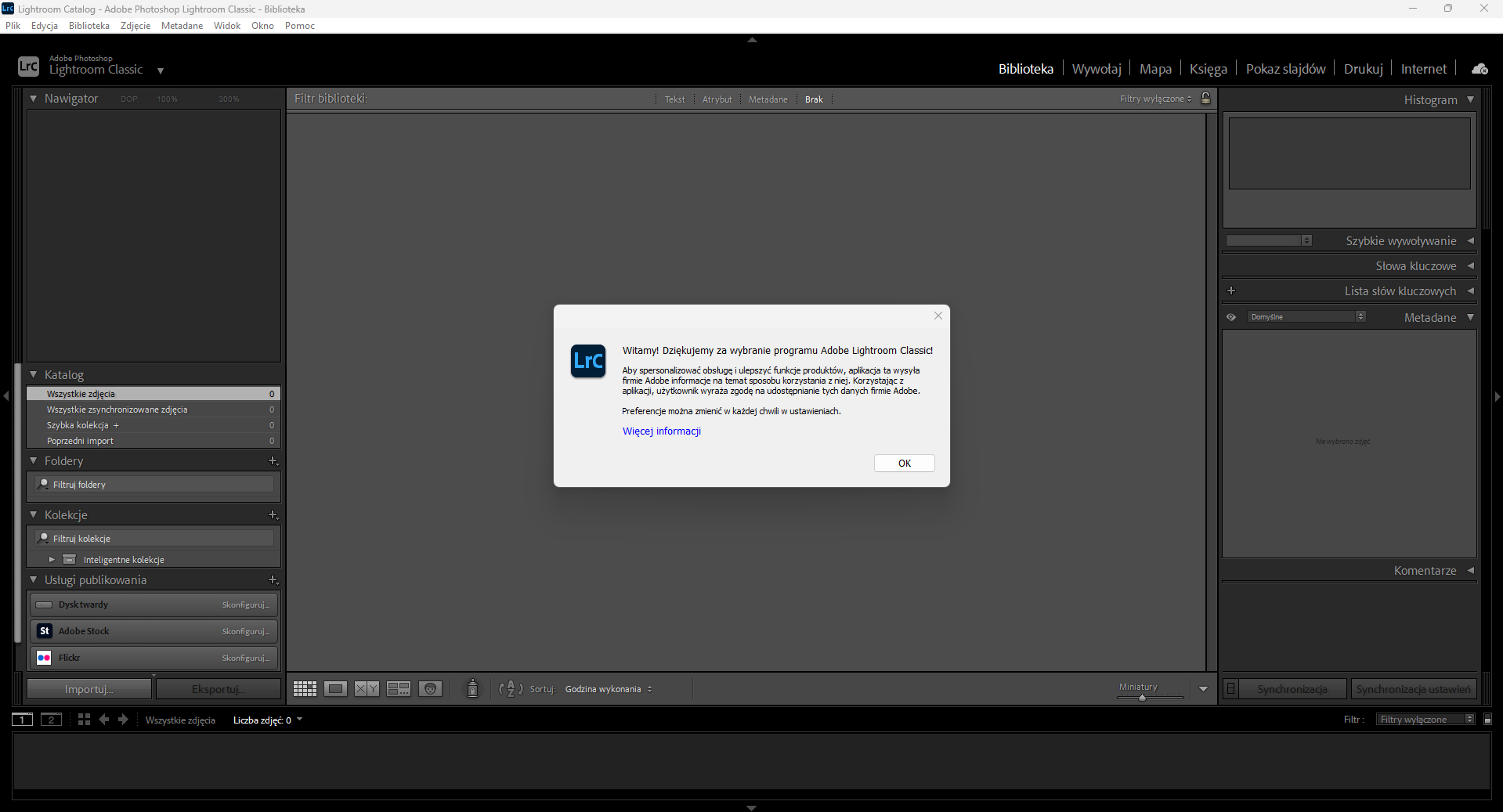This screenshot has height=812, width=1503.
Task: Select the Atrybut library filter
Action: coord(717,99)
